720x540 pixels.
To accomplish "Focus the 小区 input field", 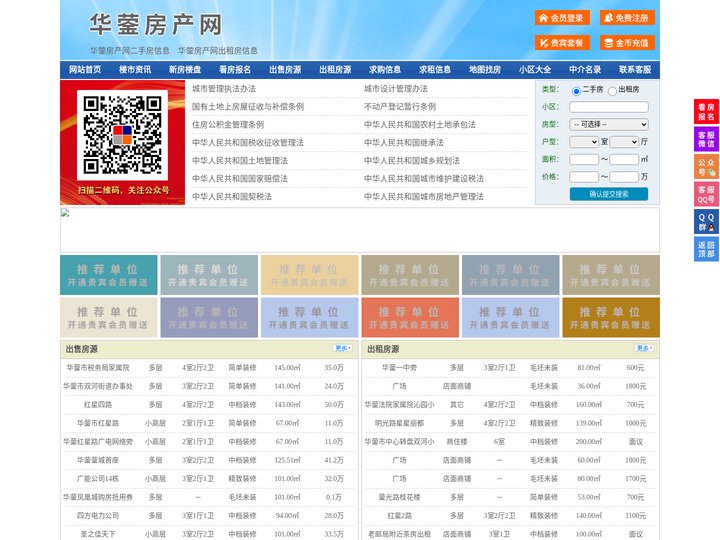I will [609, 107].
